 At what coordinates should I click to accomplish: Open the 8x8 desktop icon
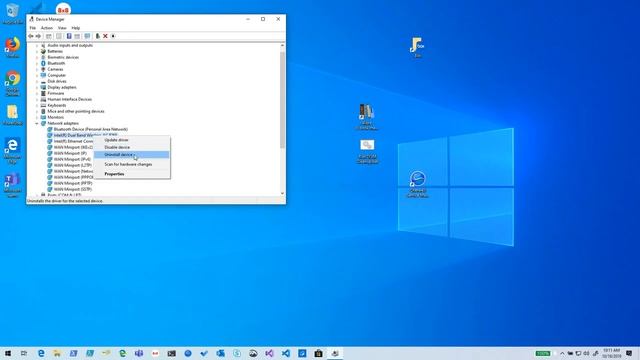pos(63,9)
